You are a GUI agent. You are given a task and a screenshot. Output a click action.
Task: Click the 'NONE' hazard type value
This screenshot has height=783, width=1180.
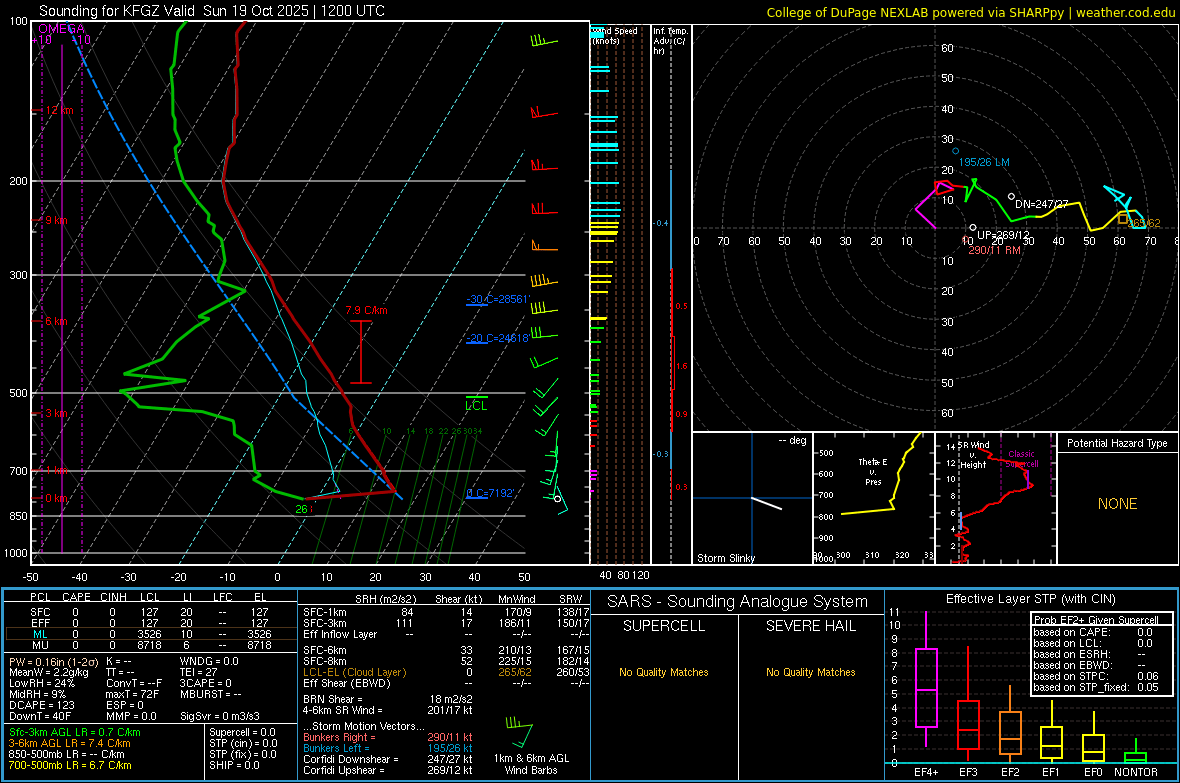click(x=1118, y=504)
